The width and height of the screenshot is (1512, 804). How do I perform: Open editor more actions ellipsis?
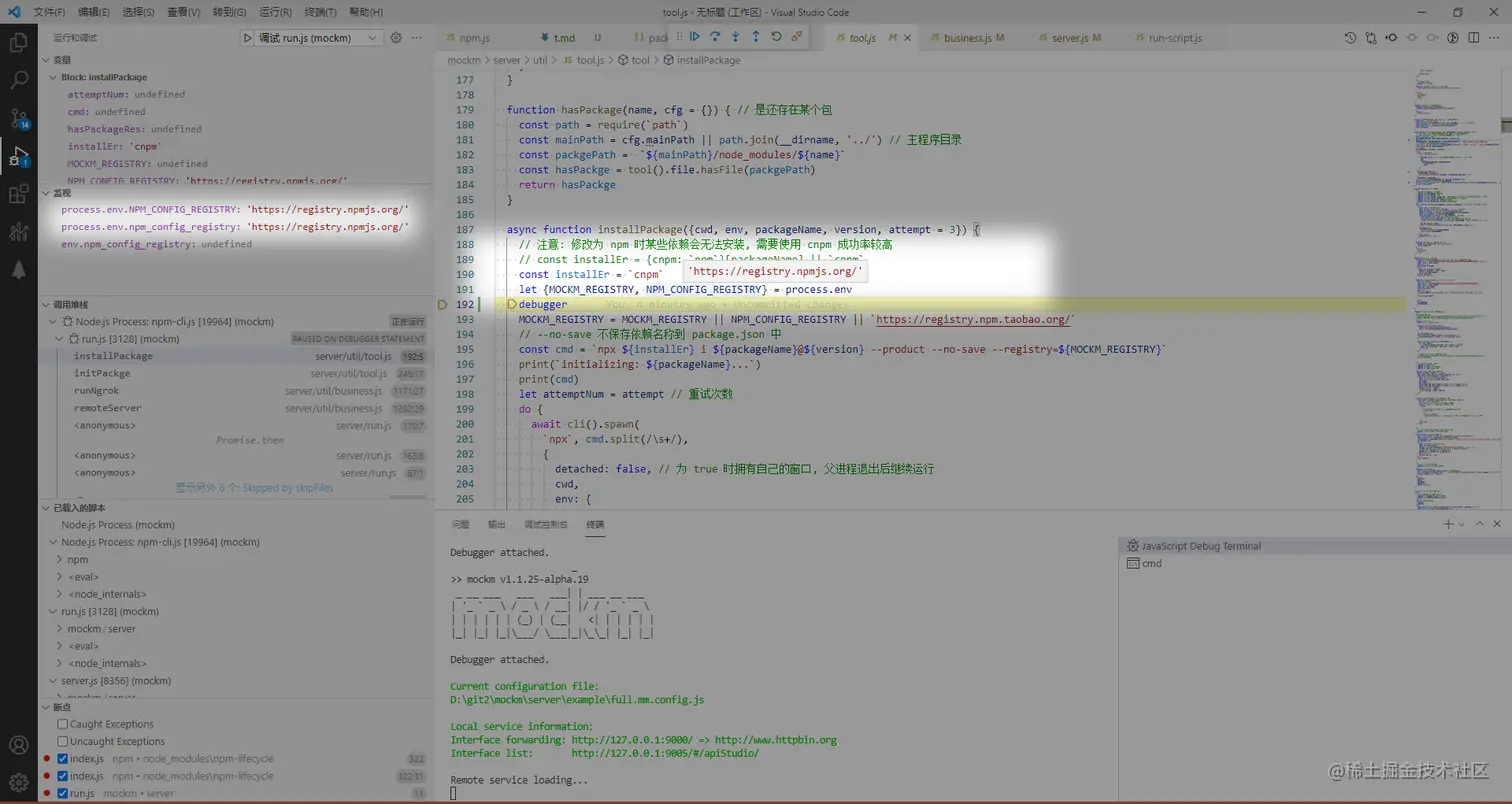point(1494,38)
